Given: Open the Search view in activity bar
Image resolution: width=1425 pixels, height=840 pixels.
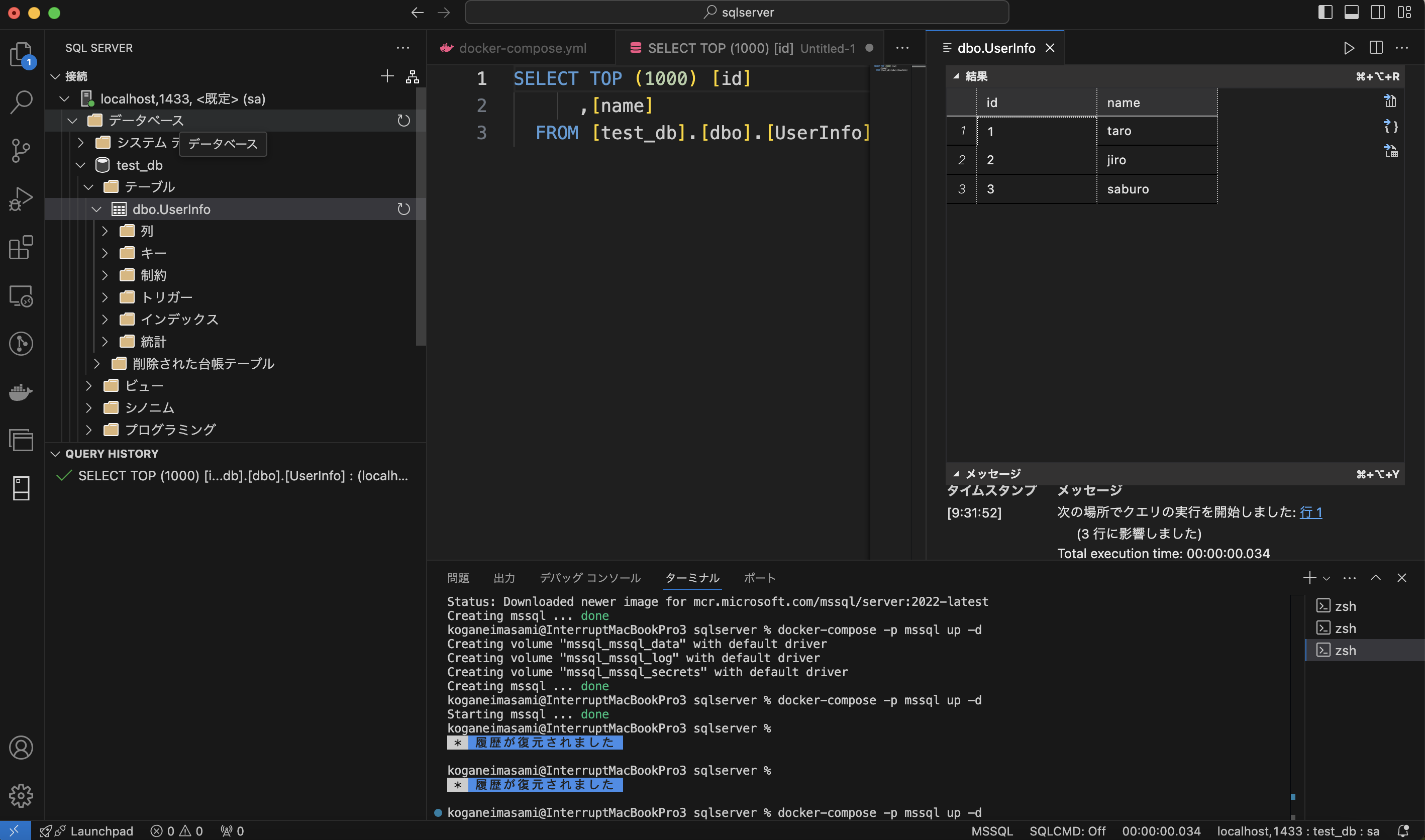Looking at the screenshot, I should (21, 102).
